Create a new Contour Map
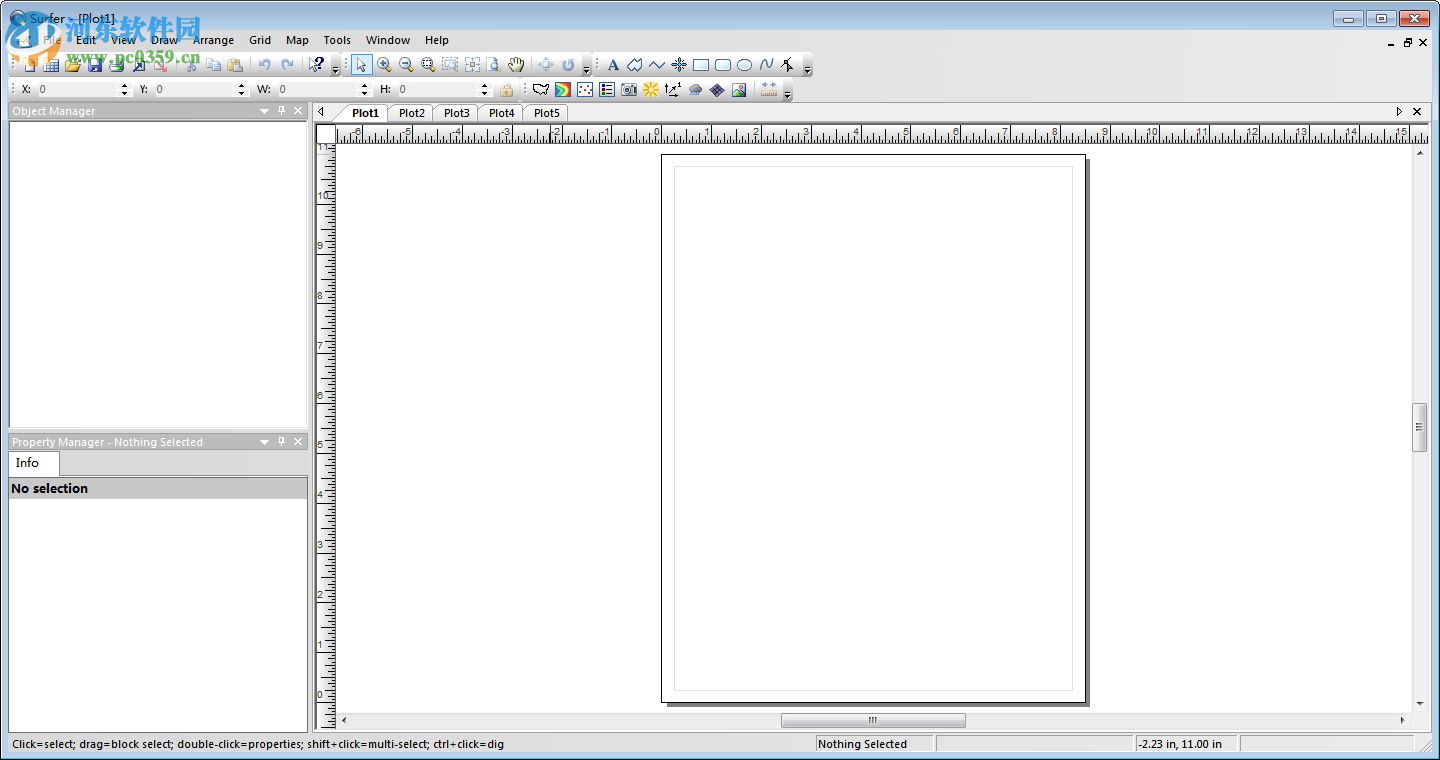Viewport: 1440px width, 760px height. (563, 90)
